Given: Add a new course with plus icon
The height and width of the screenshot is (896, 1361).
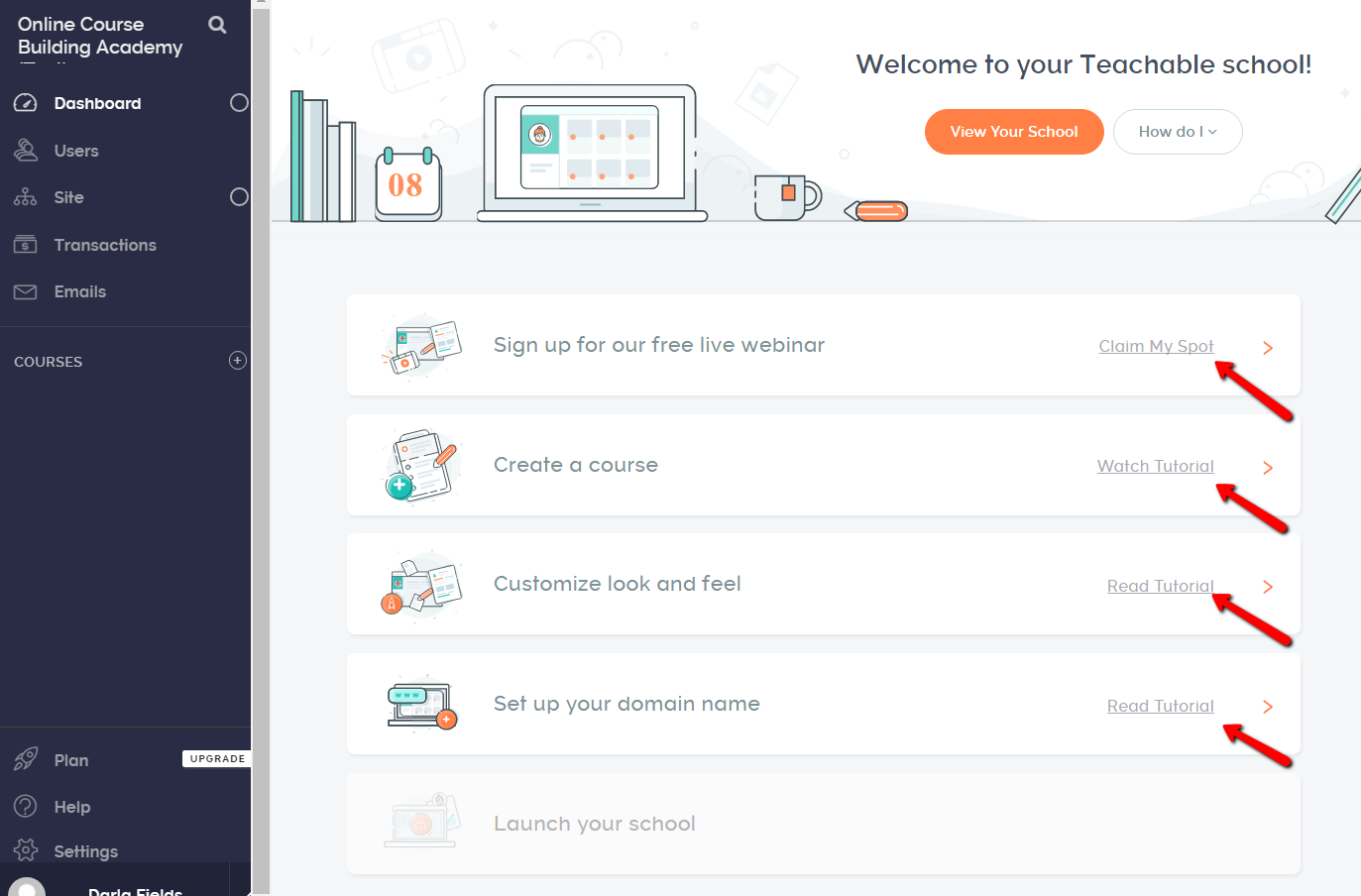Looking at the screenshot, I should click(x=238, y=361).
